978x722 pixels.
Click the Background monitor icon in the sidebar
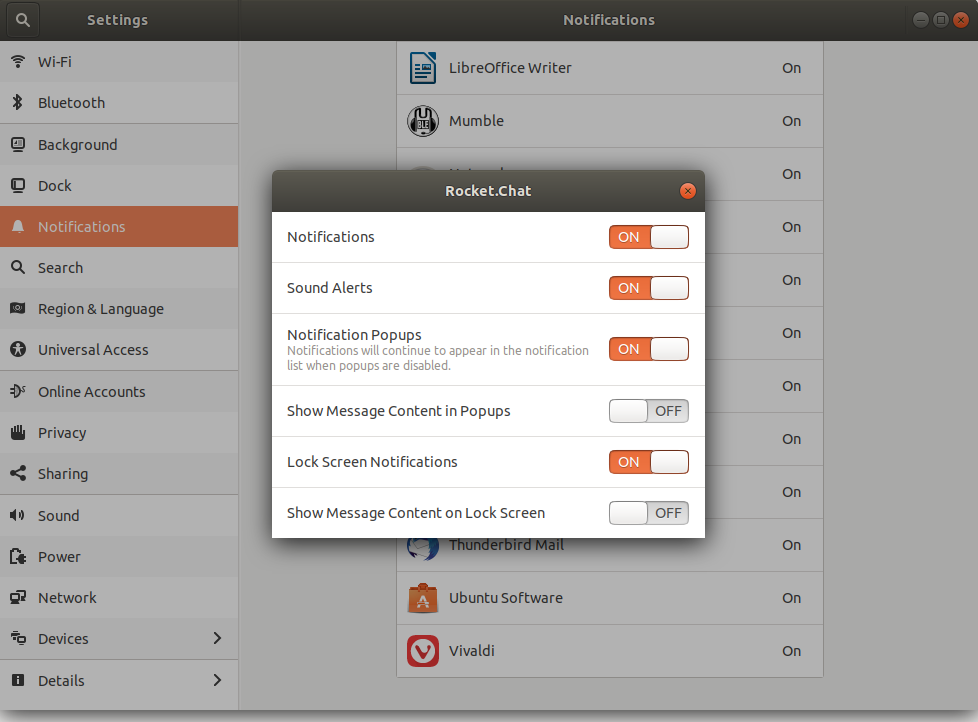(18, 145)
